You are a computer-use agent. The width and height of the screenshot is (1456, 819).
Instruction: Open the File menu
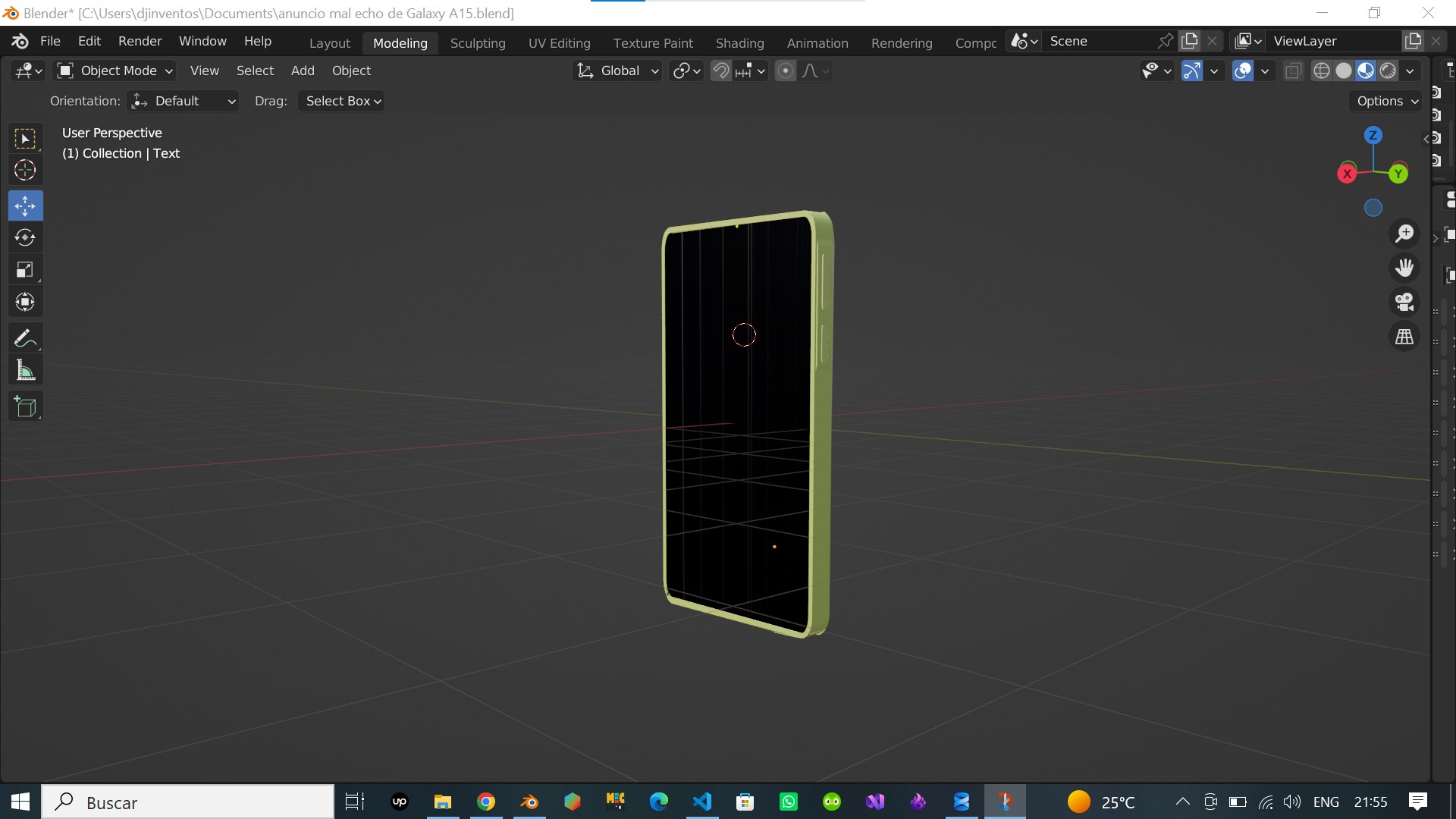point(50,41)
